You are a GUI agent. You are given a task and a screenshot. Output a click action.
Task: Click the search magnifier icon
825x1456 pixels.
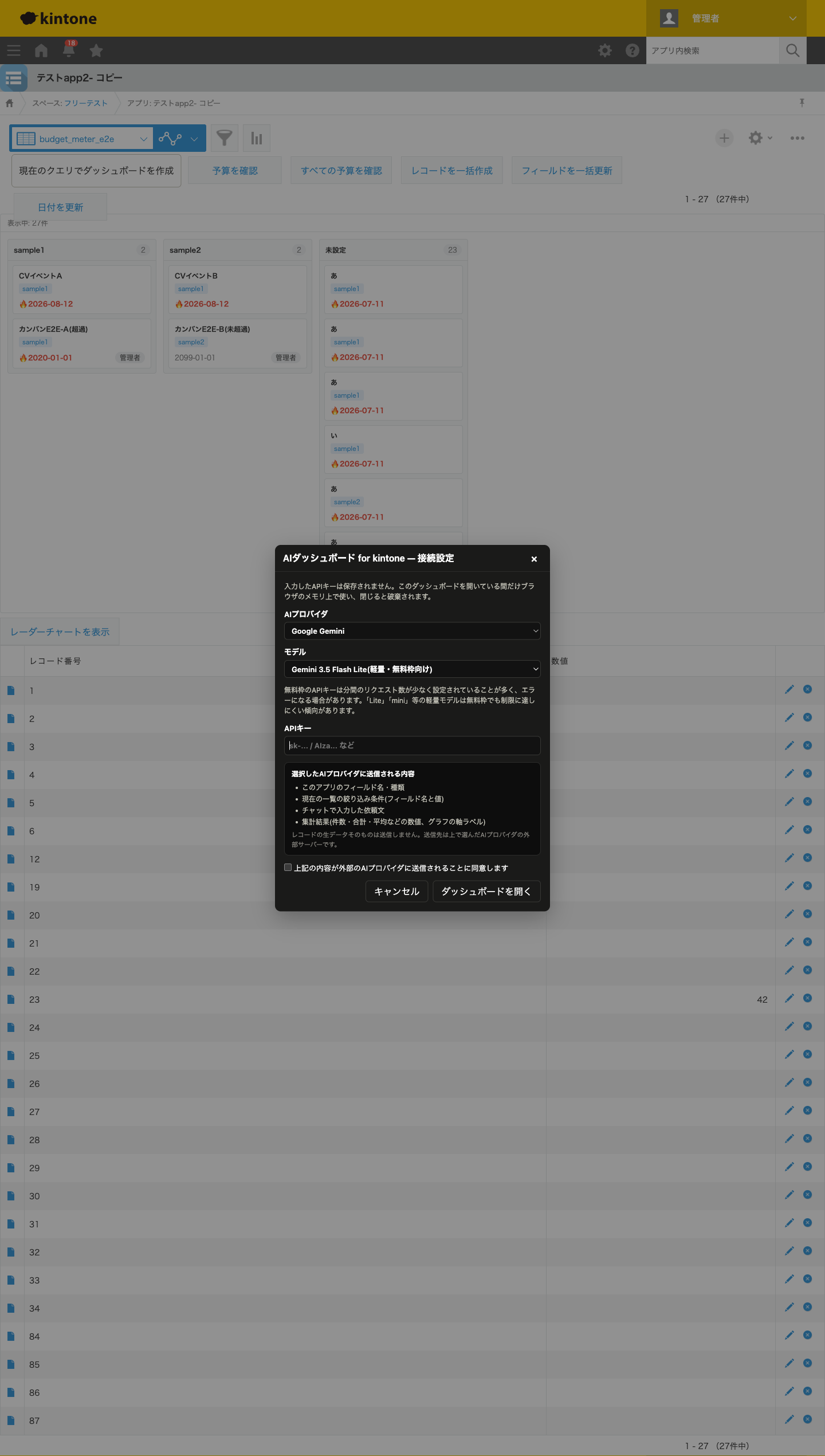tap(793, 50)
